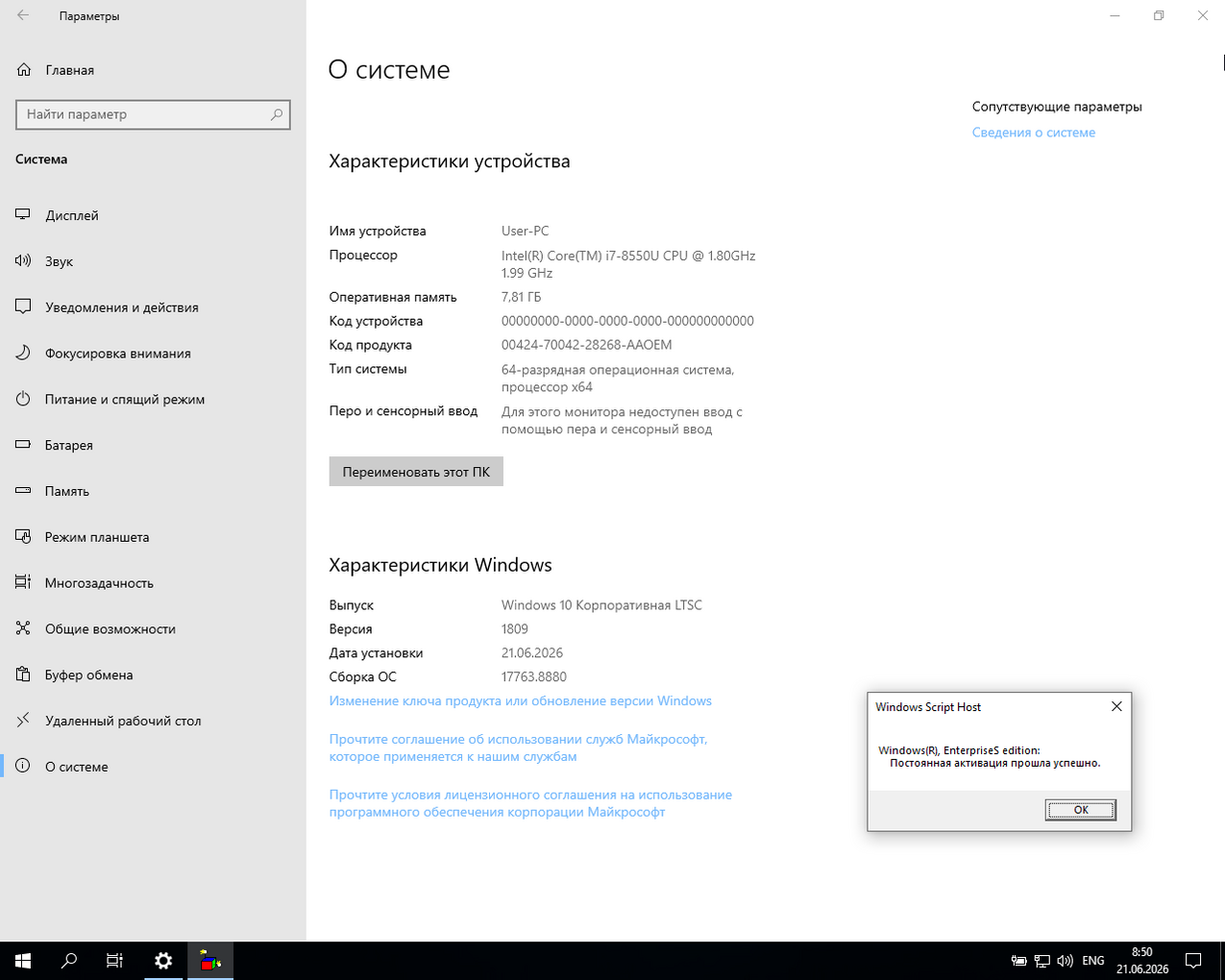Click Переименовать этот ПК button
The width and height of the screenshot is (1225, 980).
416,472
